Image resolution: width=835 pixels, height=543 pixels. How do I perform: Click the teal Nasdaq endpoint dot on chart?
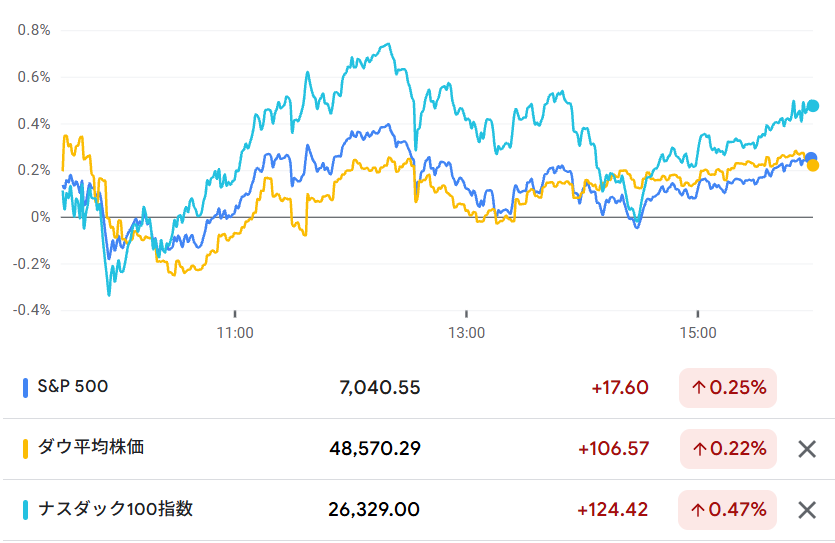tap(813, 106)
